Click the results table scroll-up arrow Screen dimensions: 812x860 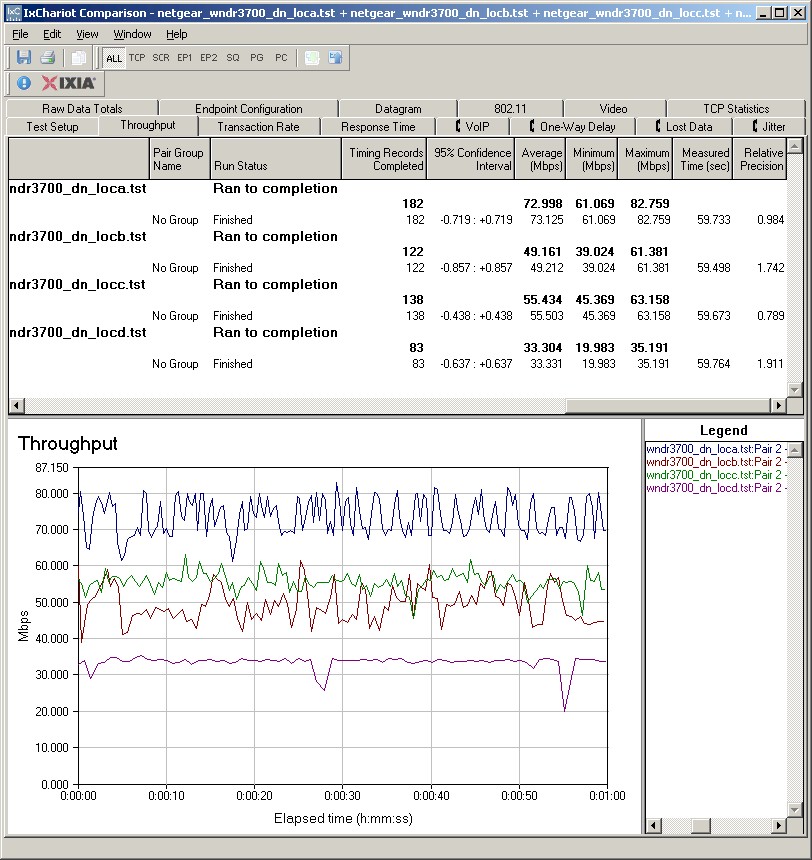point(794,146)
